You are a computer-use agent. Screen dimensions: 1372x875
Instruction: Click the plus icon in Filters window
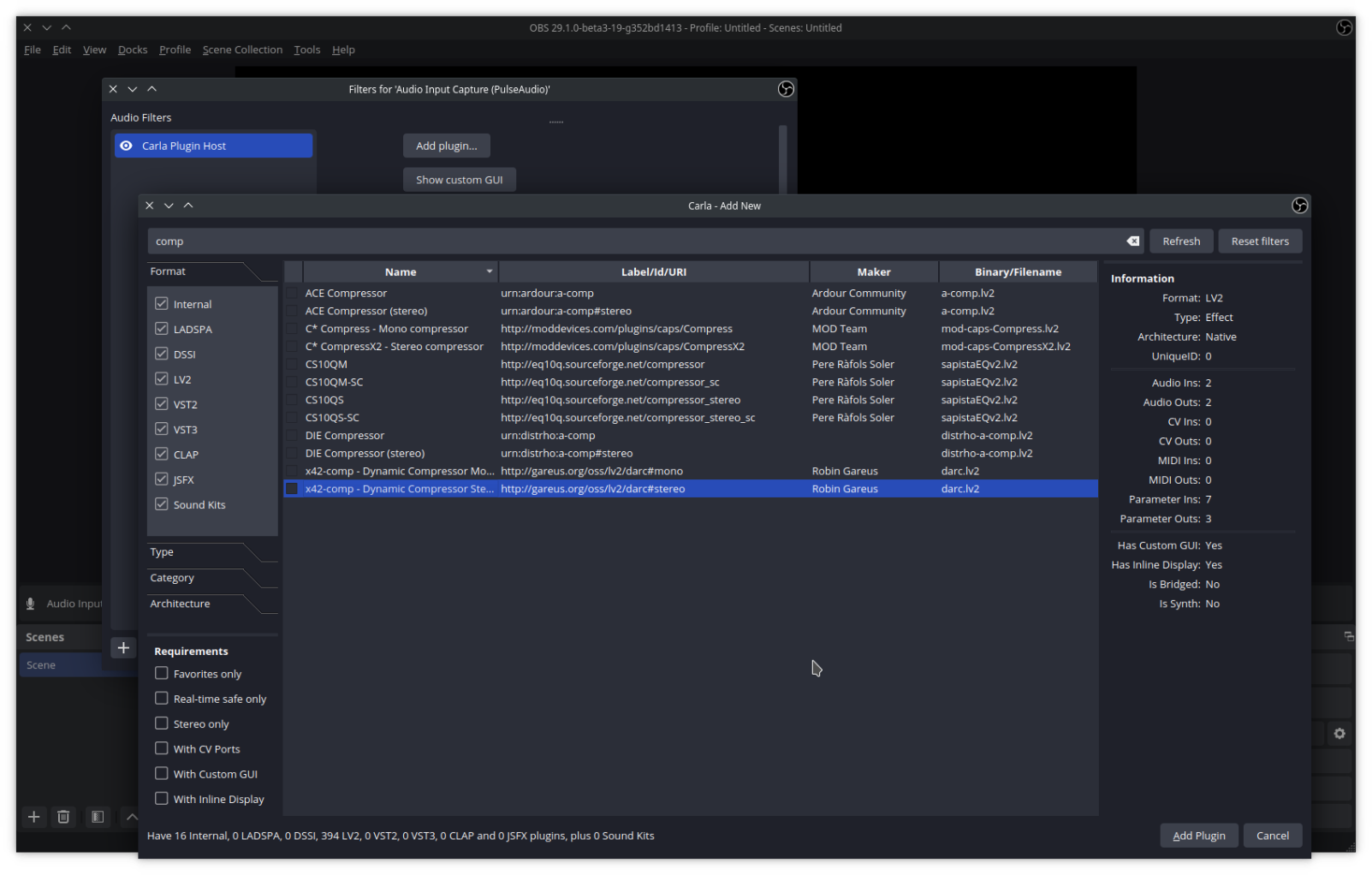(123, 648)
